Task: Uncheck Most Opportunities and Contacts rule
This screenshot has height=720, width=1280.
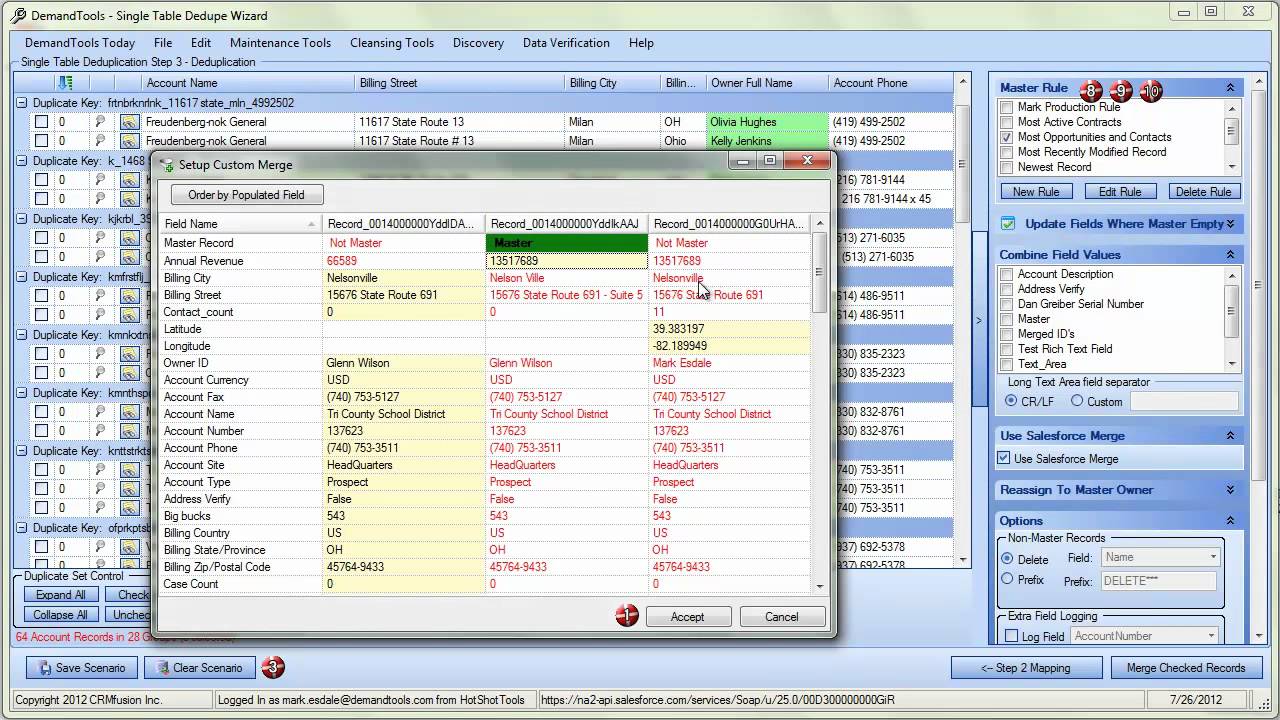Action: [1007, 137]
